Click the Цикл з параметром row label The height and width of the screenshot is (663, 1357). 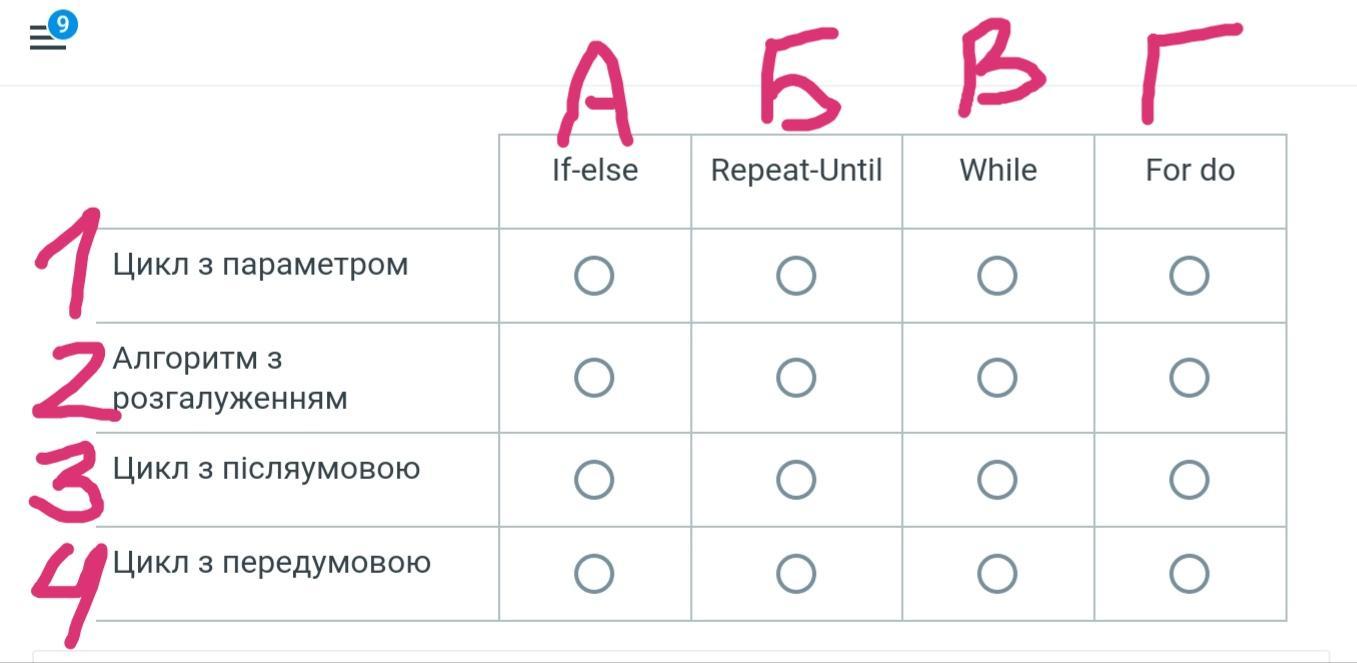260,265
